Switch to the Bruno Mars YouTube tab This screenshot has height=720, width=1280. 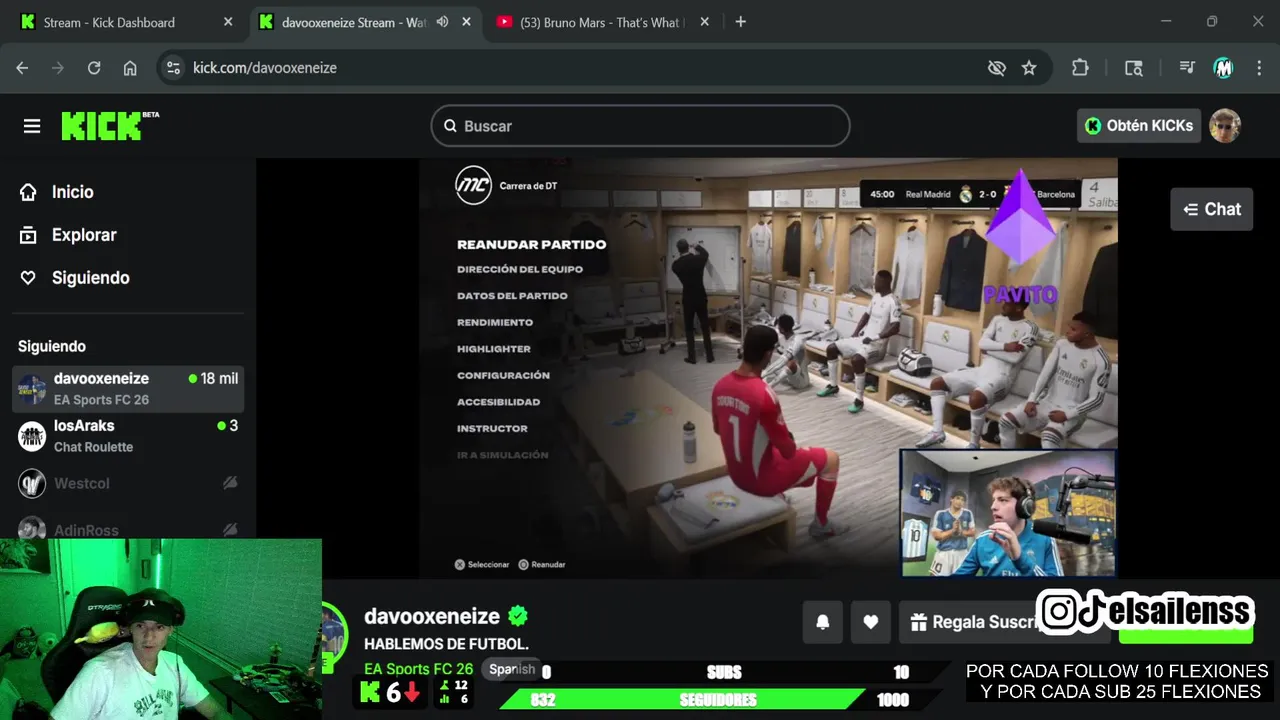tap(600, 22)
